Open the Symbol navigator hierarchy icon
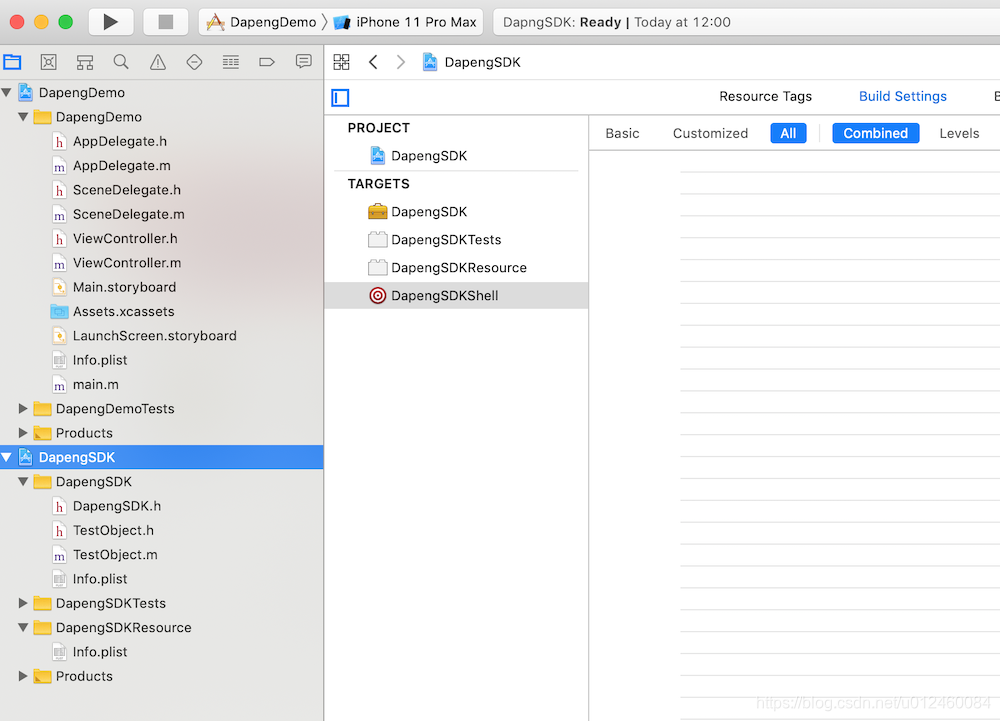This screenshot has width=1000, height=721. 85,62
